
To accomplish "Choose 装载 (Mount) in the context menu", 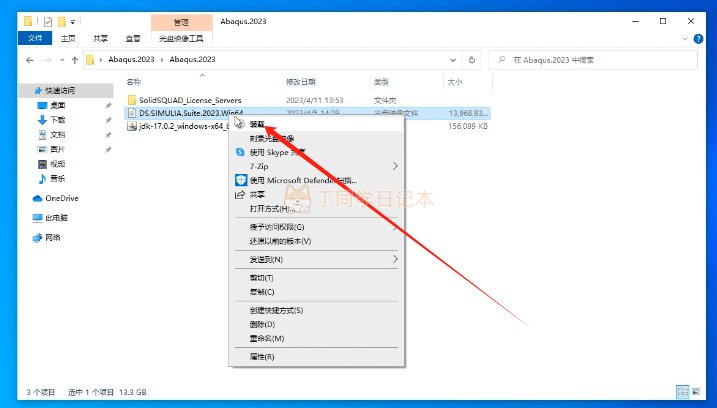I will pyautogui.click(x=316, y=124).
